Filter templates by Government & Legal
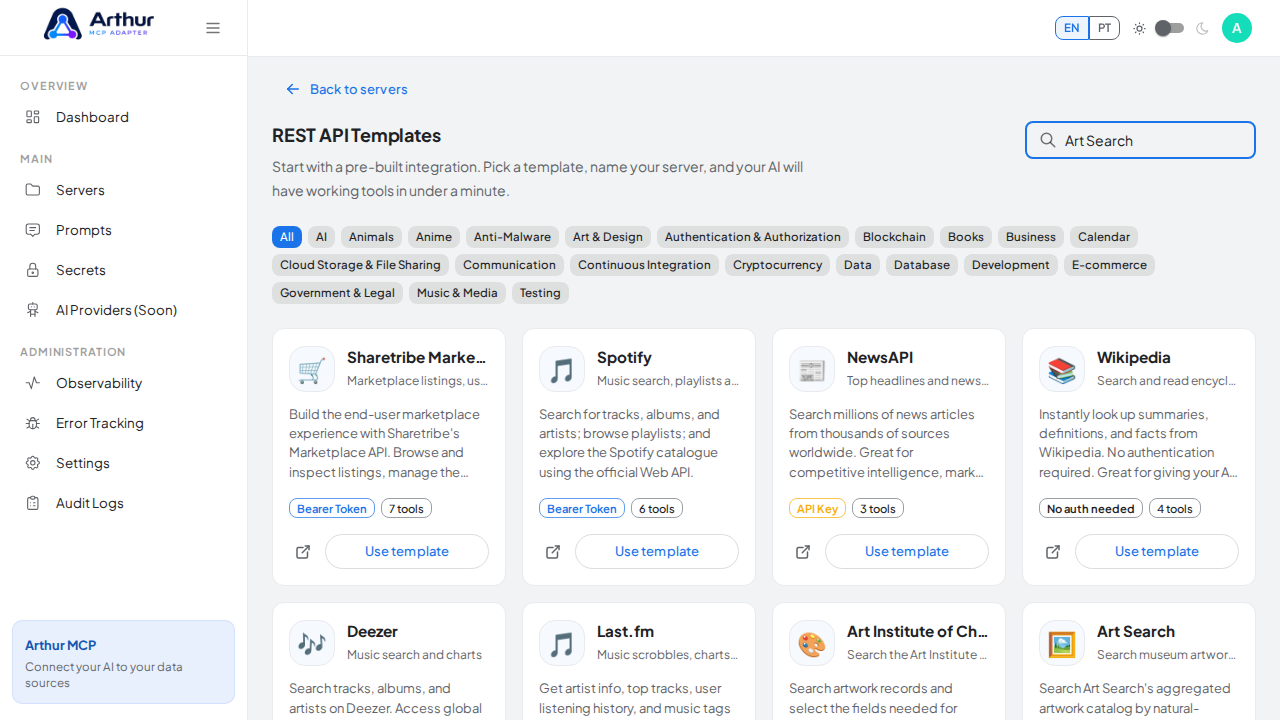Screen dimensions: 1280x720 pyautogui.click(x=337, y=293)
